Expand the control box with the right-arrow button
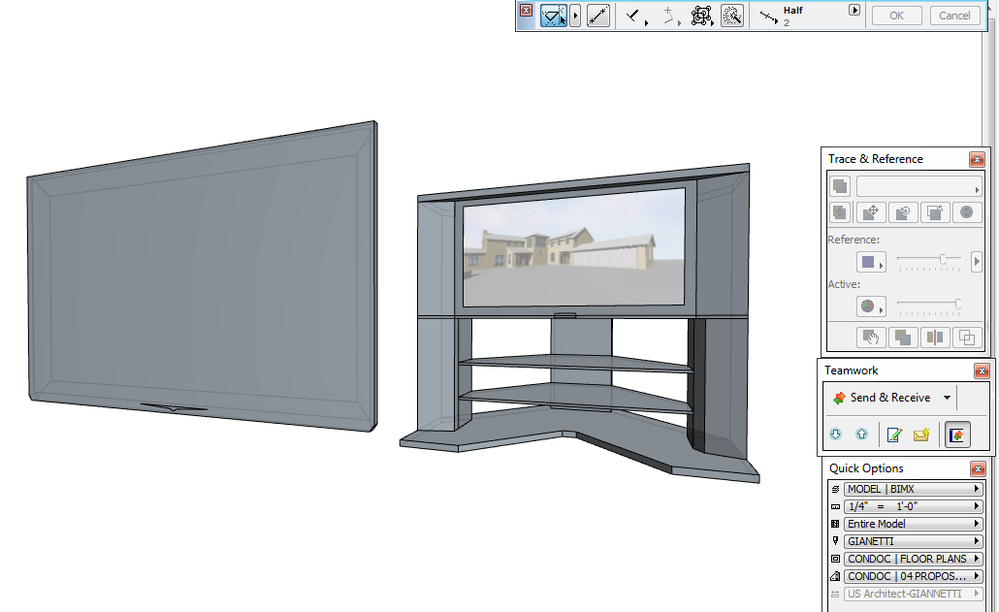The image size is (999, 612). (x=854, y=10)
